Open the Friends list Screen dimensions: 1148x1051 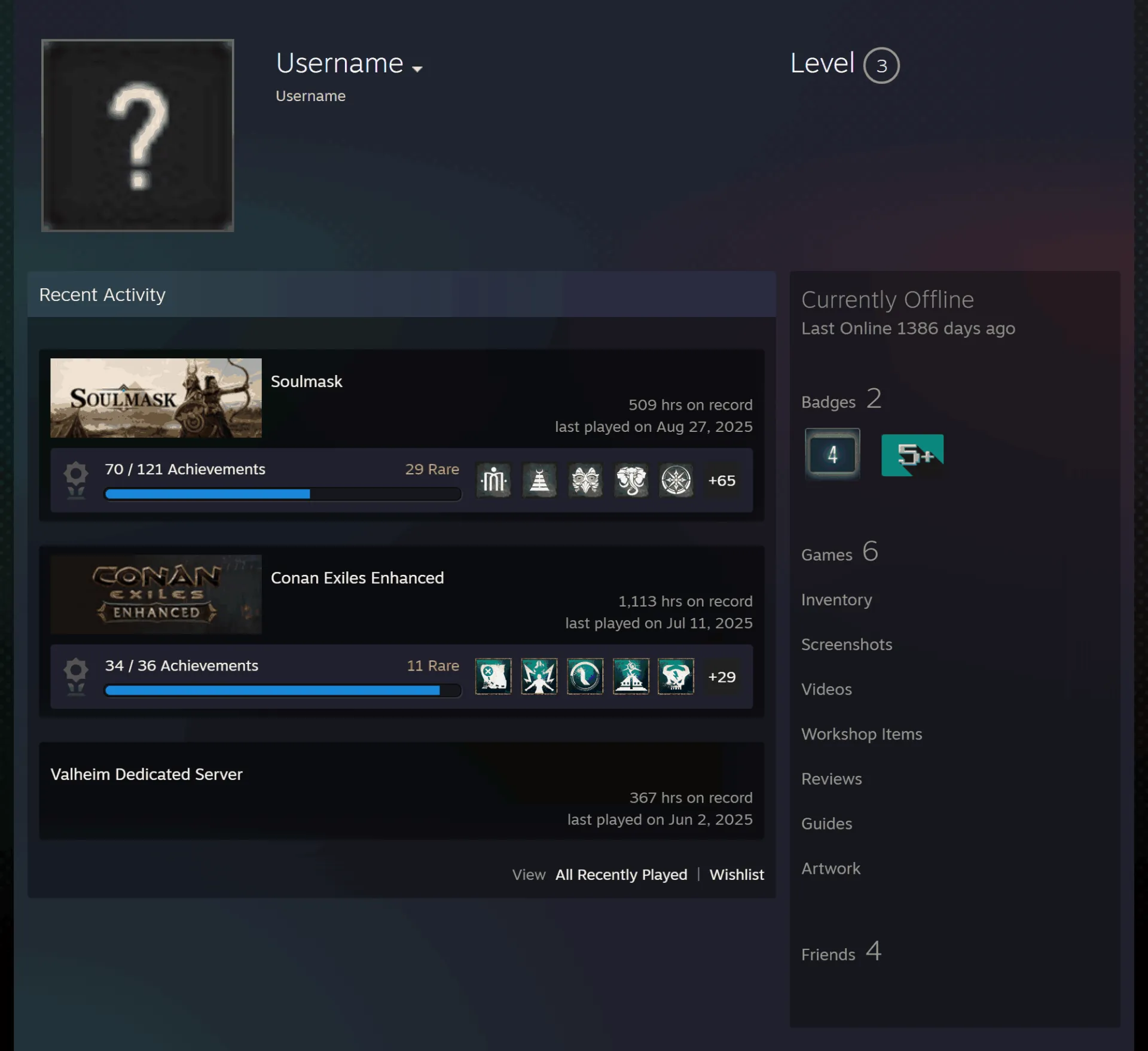click(841, 951)
